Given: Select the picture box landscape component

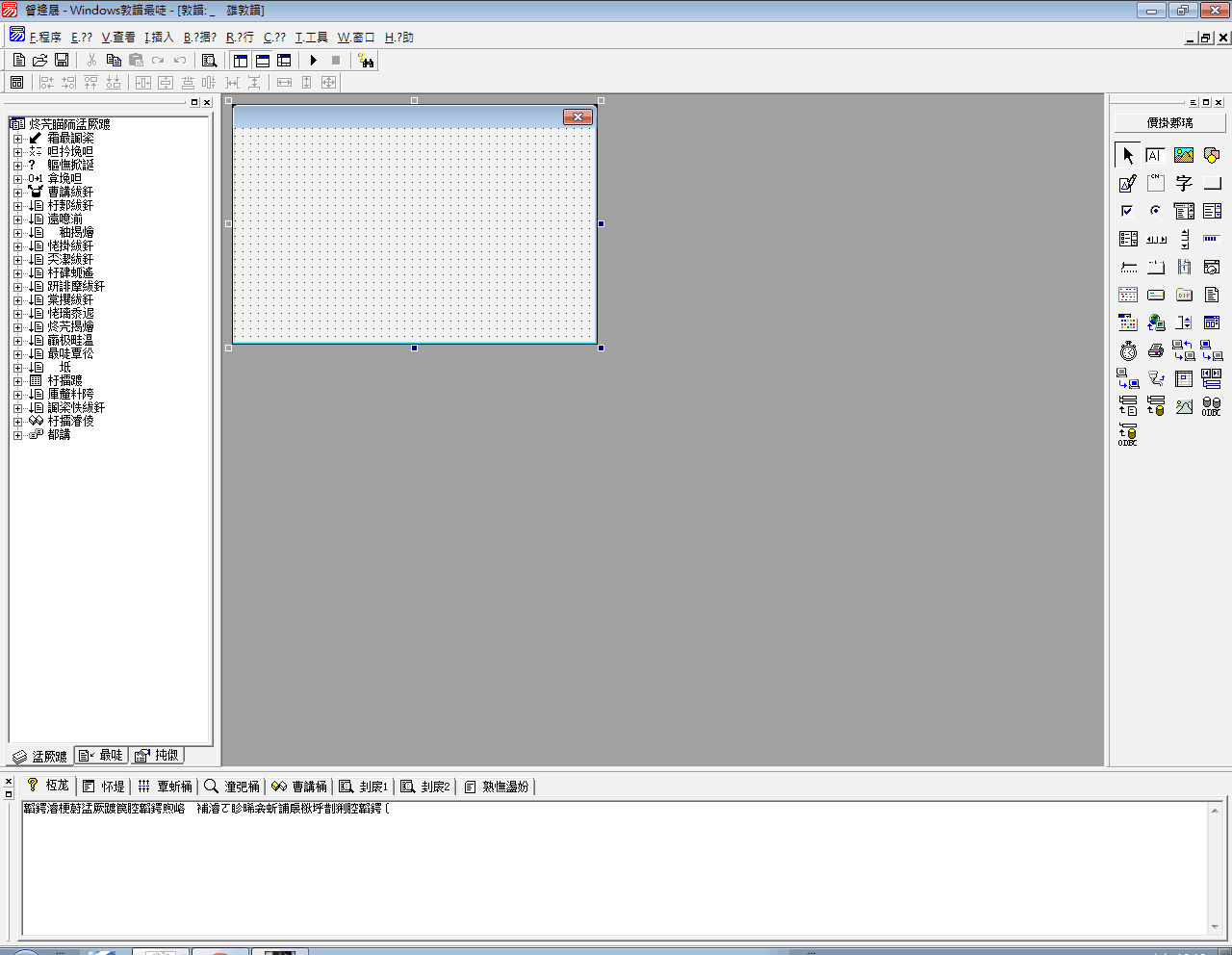Looking at the screenshot, I should point(1184,155).
